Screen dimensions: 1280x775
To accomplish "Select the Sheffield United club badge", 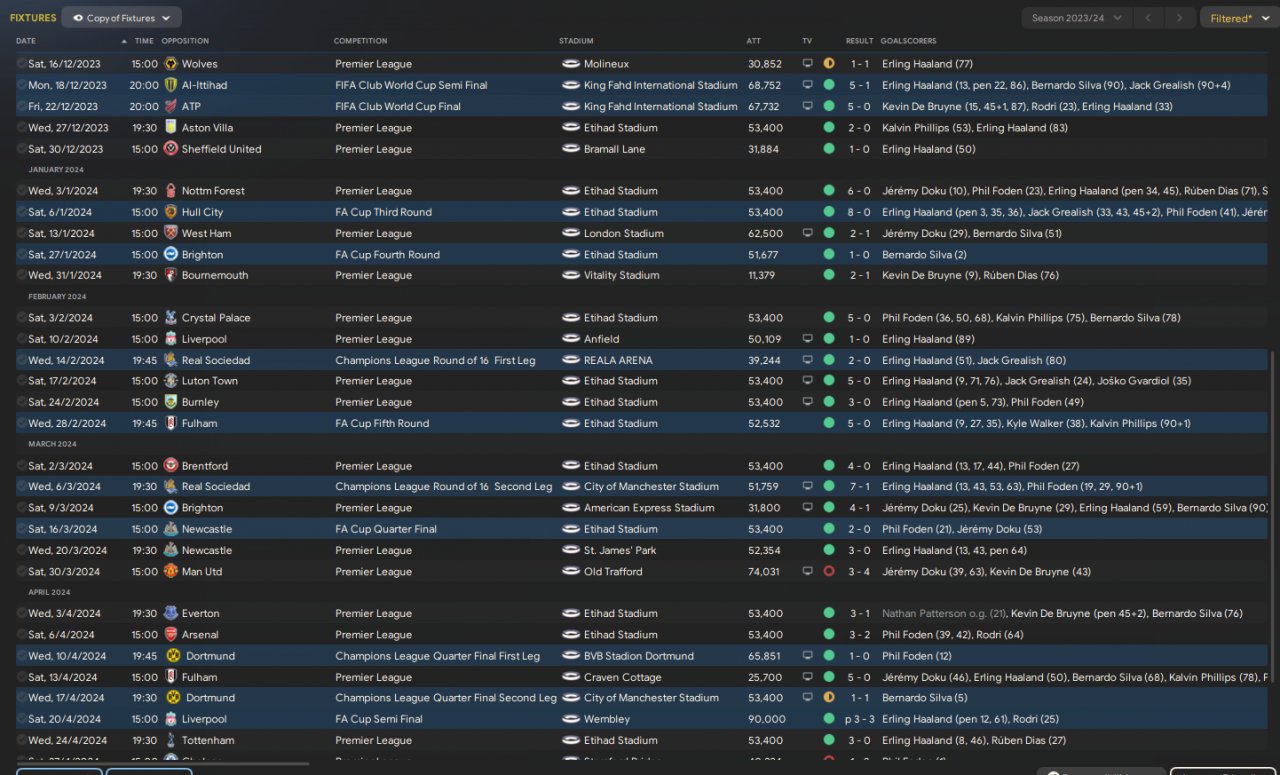I will [170, 149].
